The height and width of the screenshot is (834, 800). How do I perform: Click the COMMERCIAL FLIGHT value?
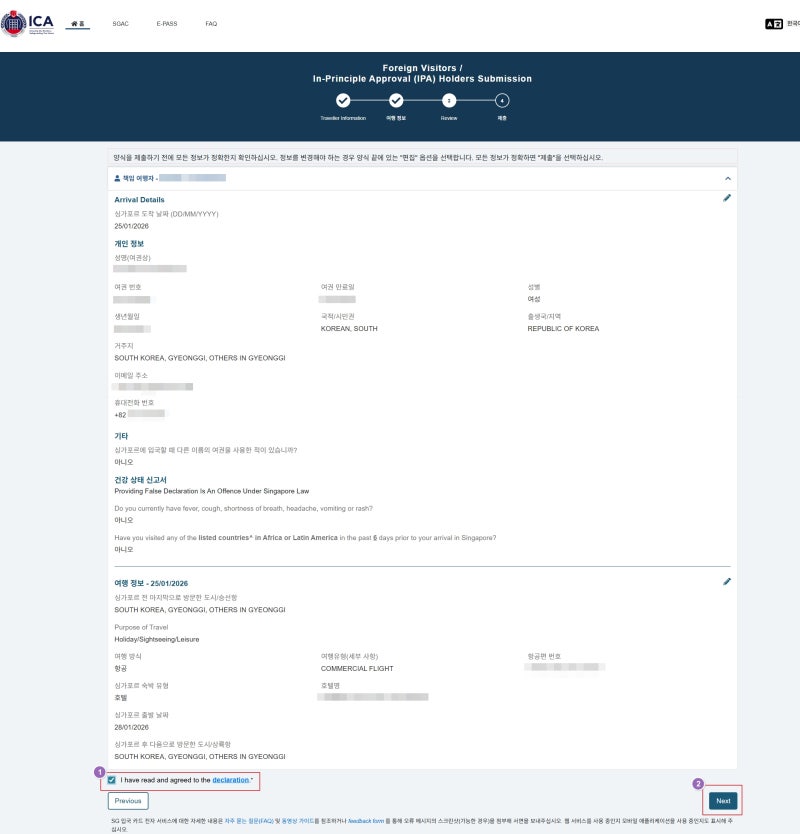click(x=357, y=669)
